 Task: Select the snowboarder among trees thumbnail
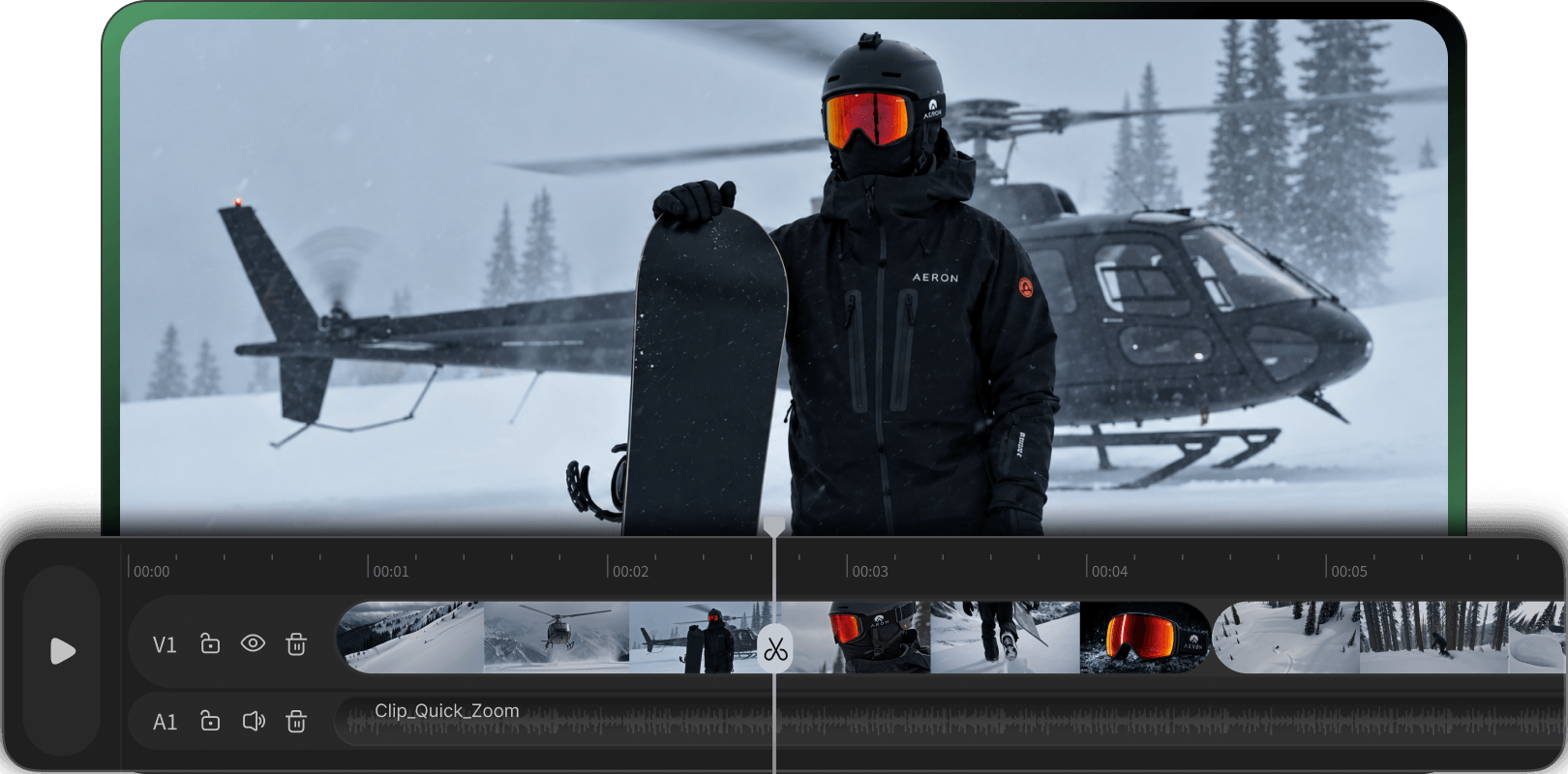pyautogui.click(x=1434, y=638)
